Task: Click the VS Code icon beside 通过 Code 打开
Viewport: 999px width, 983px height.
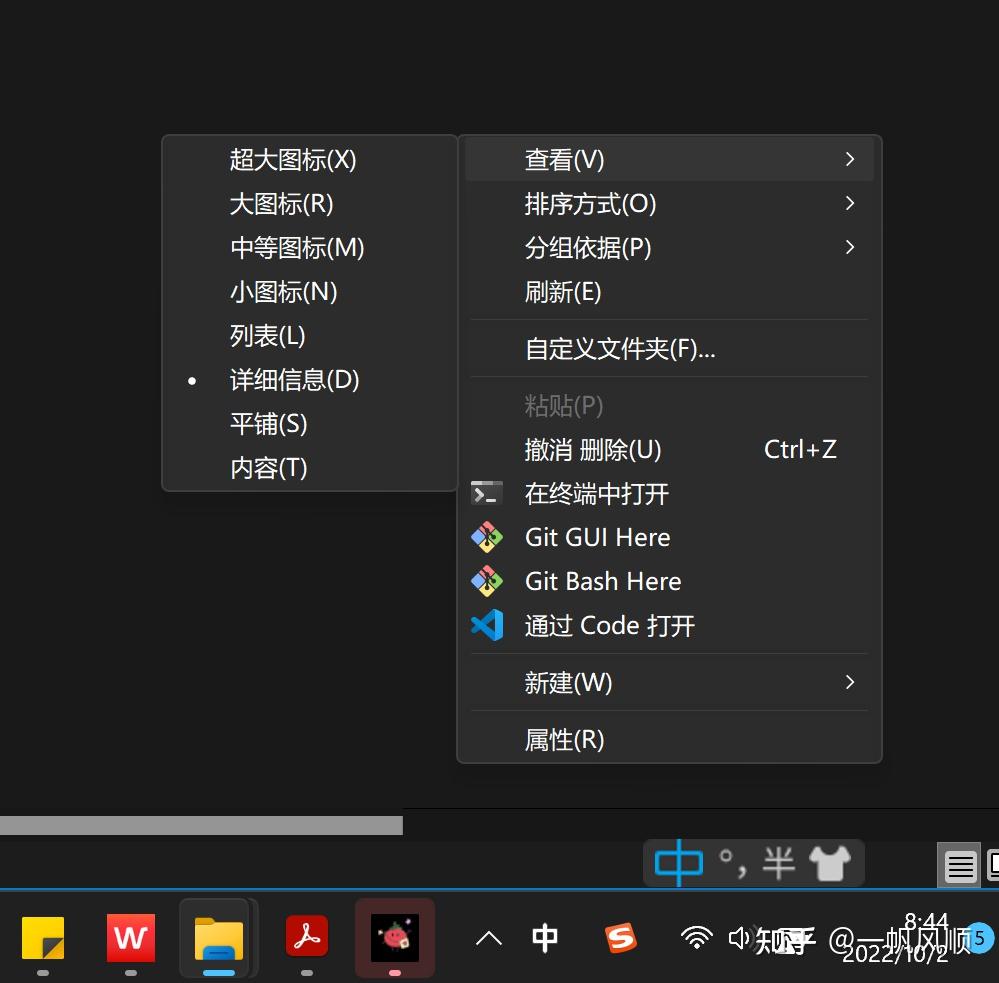Action: tap(487, 625)
